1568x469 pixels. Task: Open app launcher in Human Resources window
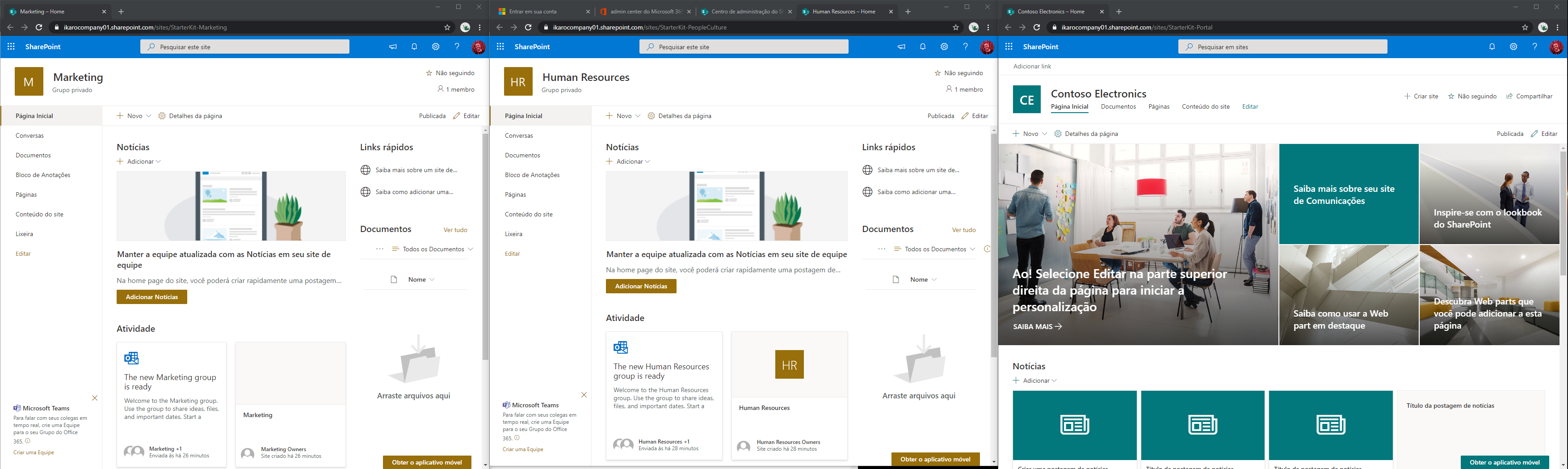click(x=500, y=47)
